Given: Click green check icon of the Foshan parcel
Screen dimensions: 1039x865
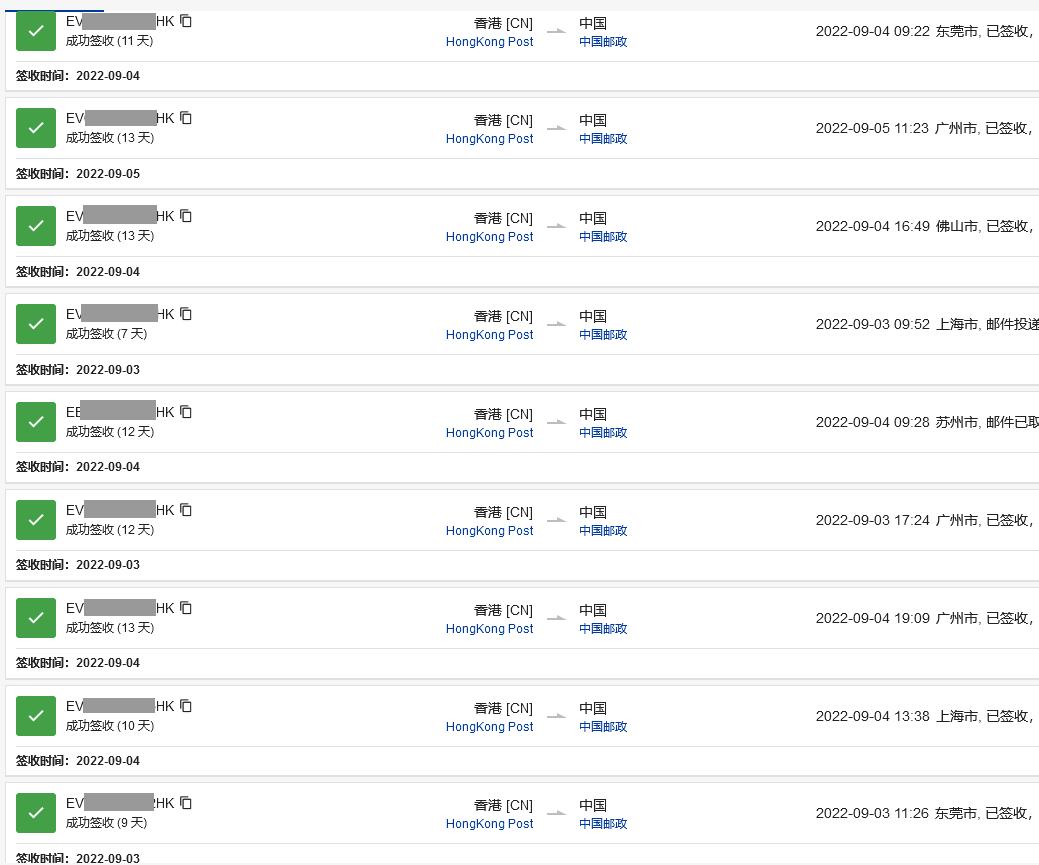Looking at the screenshot, I should point(36,226).
